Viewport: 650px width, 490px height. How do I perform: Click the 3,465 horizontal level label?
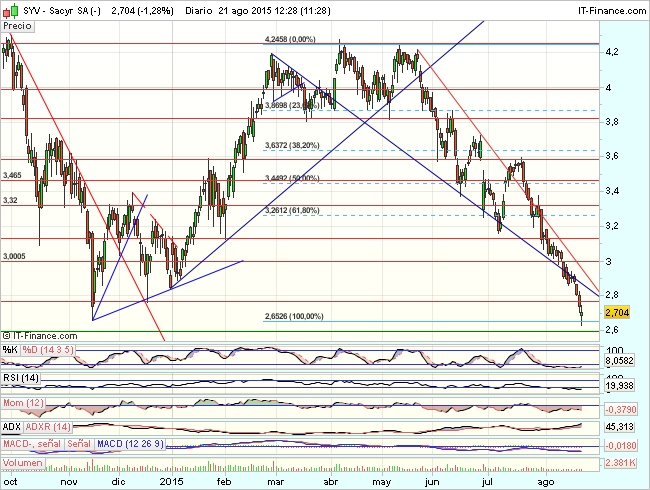[13, 175]
